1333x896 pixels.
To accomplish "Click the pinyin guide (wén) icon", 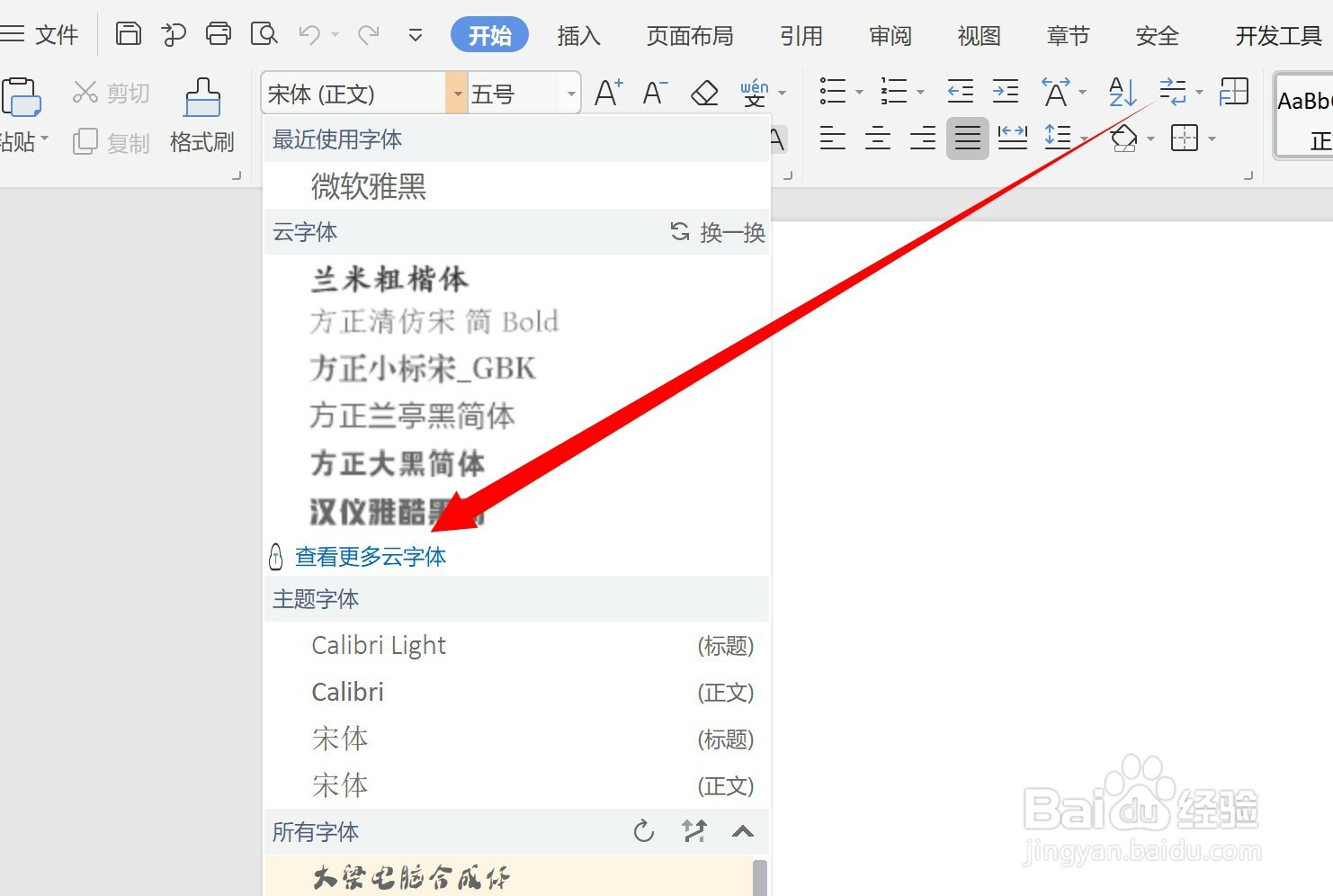I will (756, 90).
